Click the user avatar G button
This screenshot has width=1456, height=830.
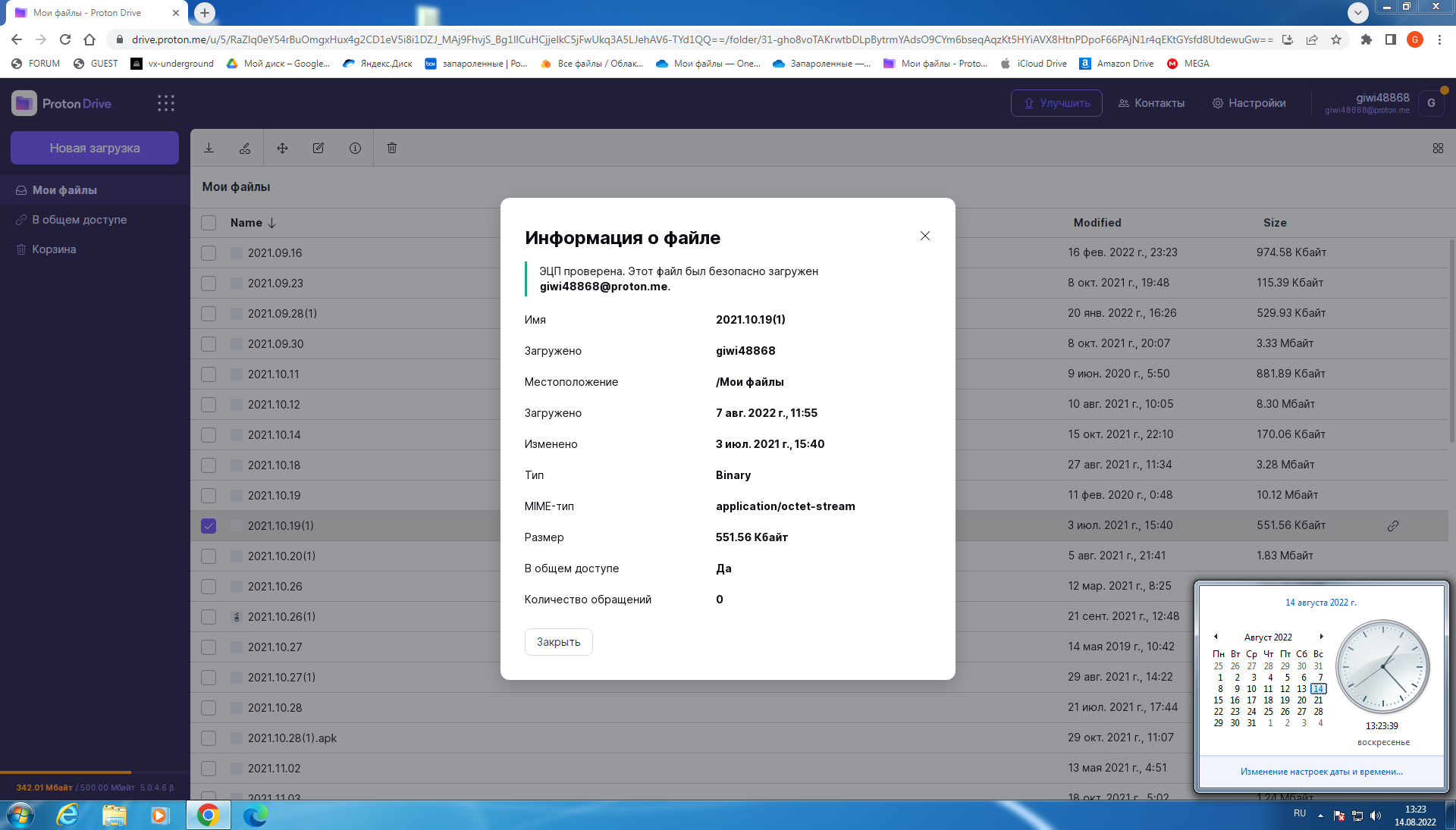[x=1431, y=103]
